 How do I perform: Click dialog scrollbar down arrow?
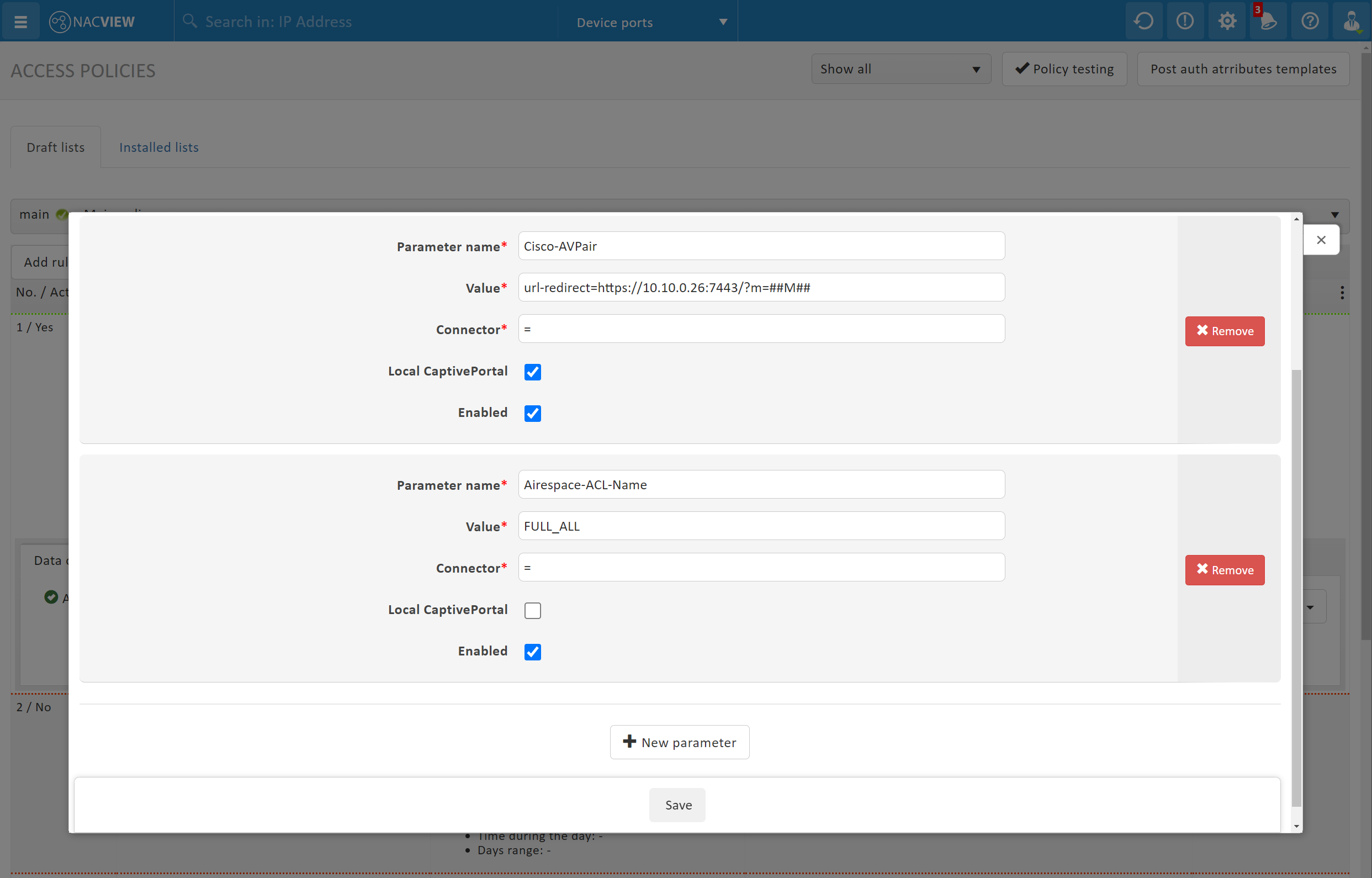[x=1296, y=826]
